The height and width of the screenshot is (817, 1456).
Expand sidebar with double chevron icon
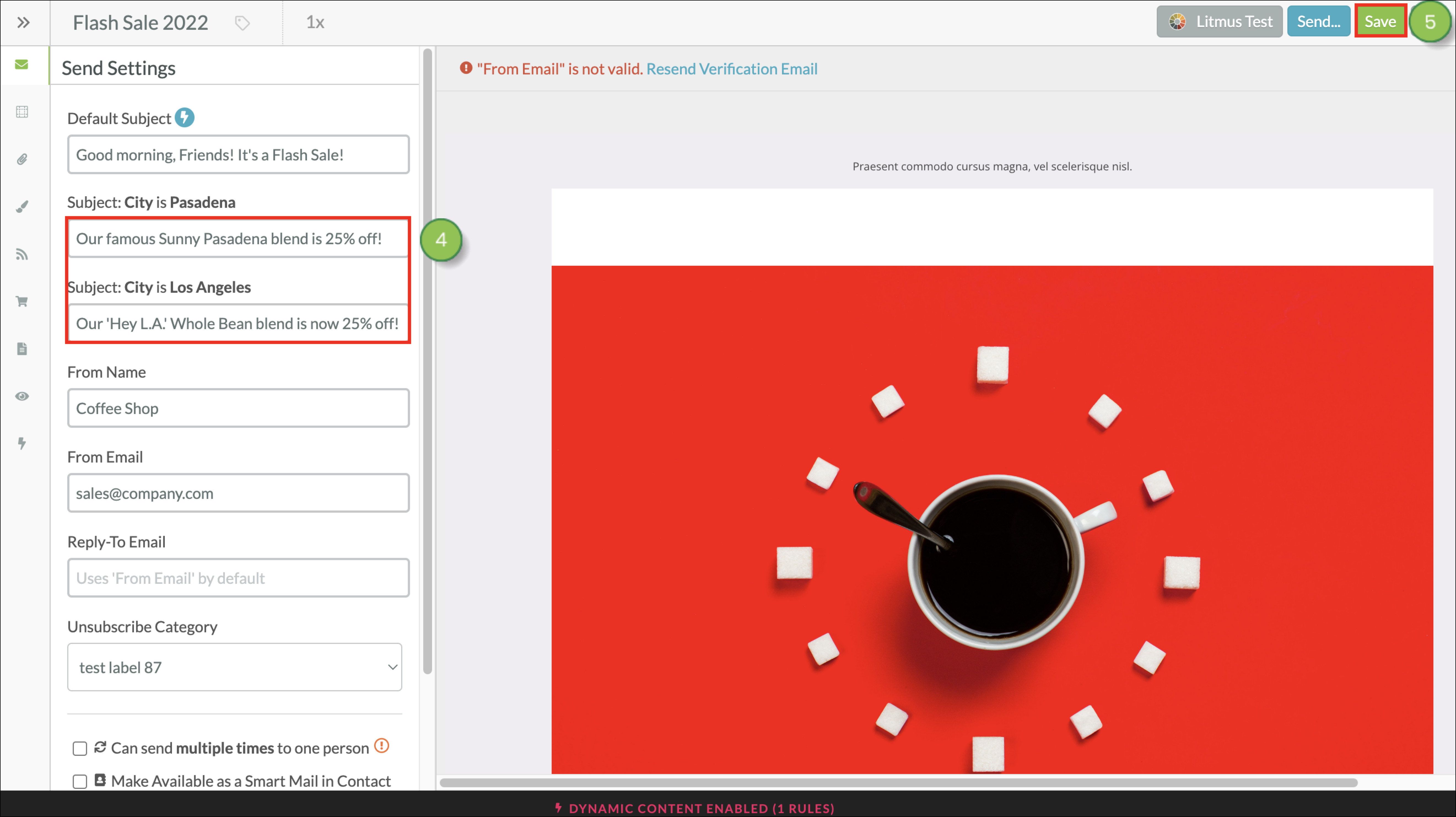(23, 23)
